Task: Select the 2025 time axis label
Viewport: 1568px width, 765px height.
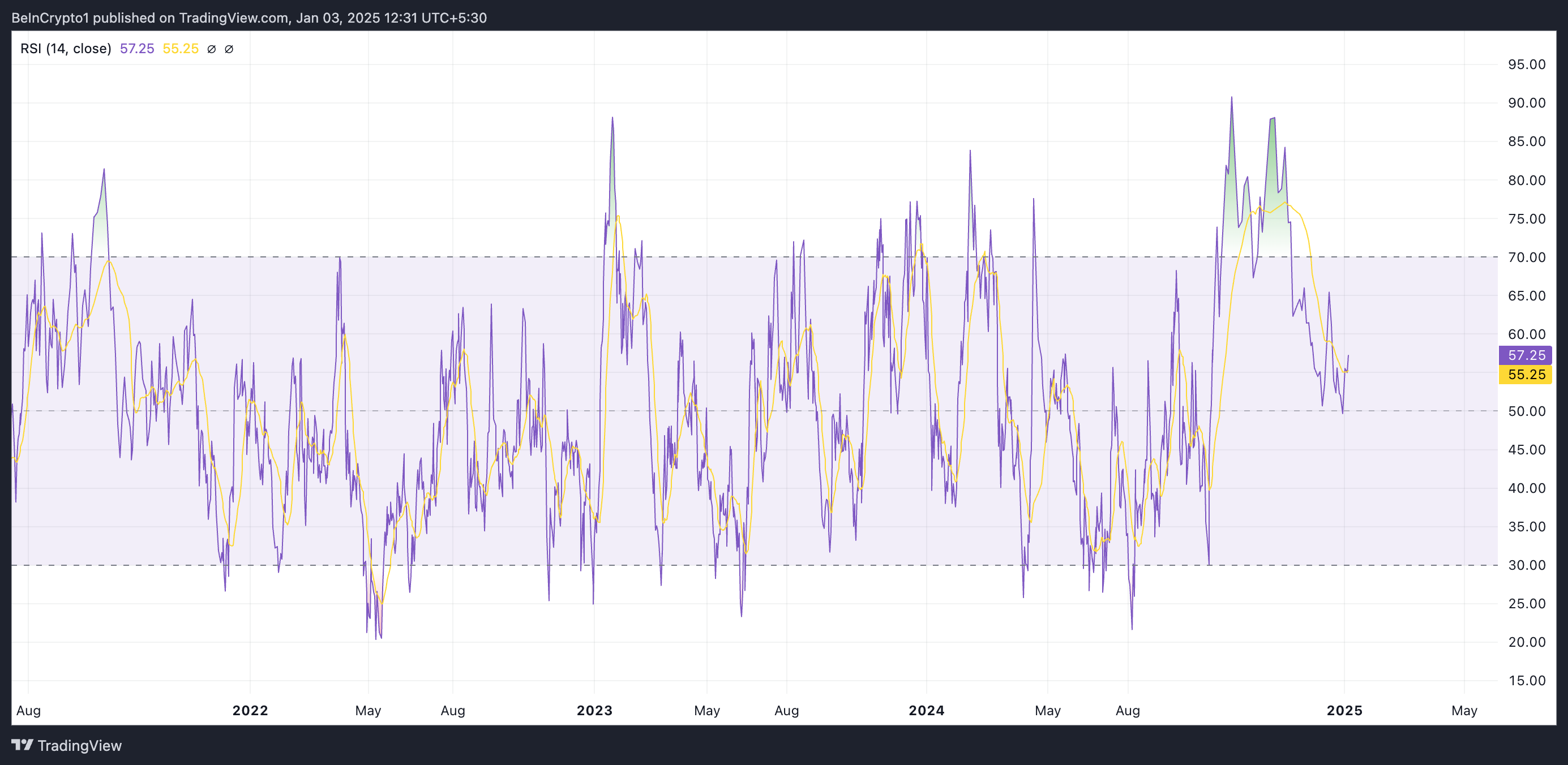Action: coord(1344,710)
